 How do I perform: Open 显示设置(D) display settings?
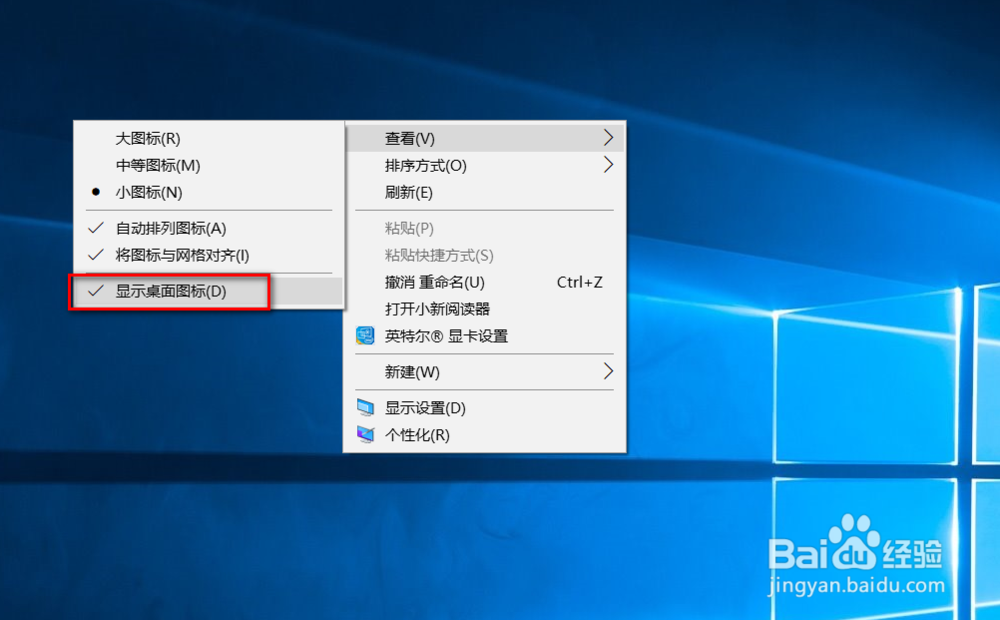pos(484,408)
